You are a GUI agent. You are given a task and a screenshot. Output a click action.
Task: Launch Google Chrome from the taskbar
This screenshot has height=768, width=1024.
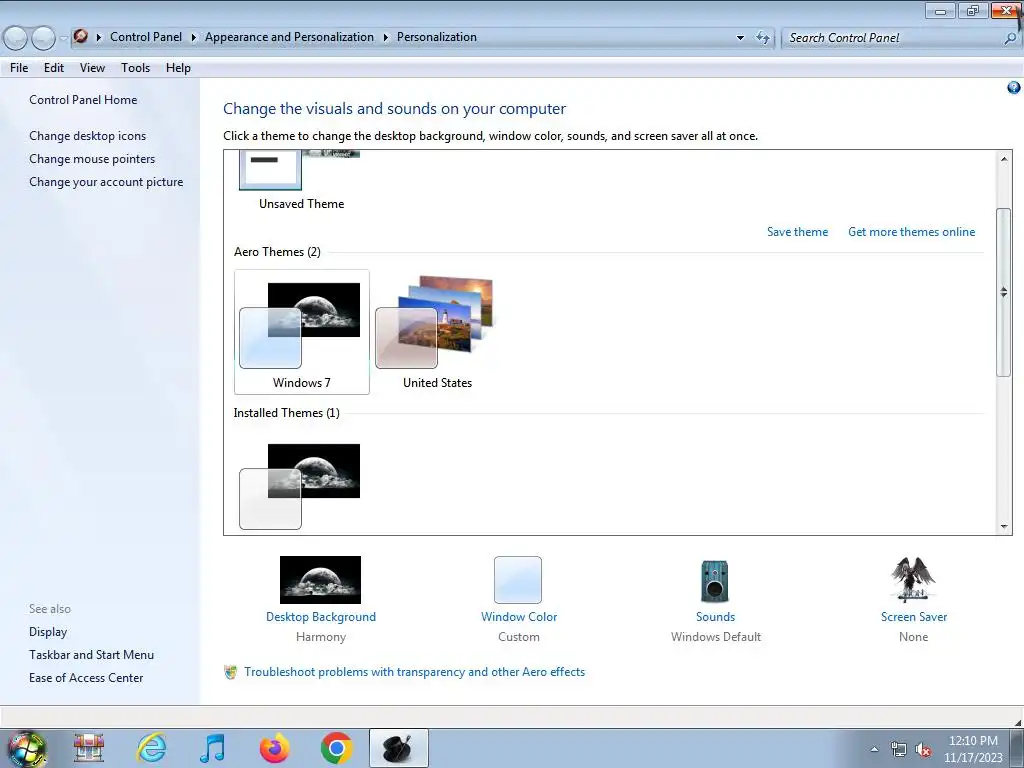pyautogui.click(x=336, y=748)
